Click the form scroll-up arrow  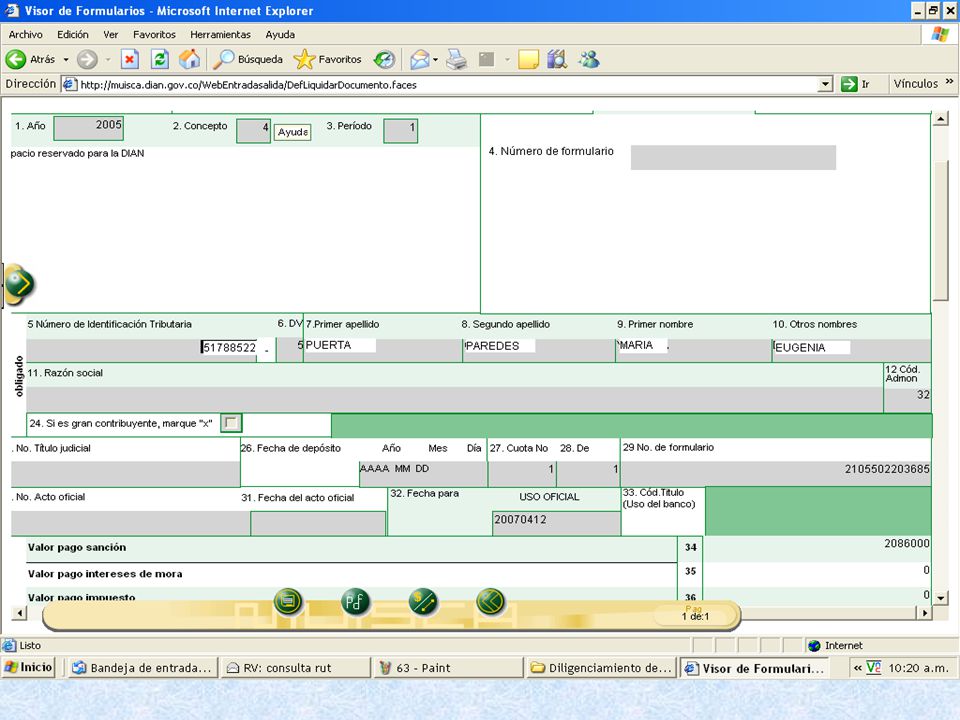pos(940,119)
